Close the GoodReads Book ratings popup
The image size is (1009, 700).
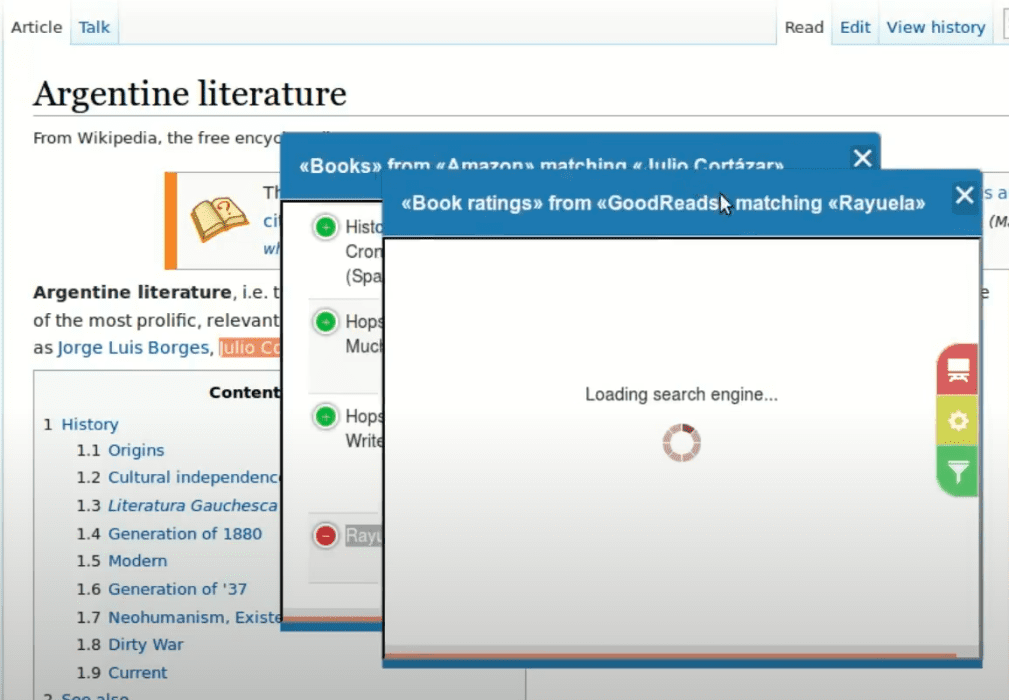click(x=964, y=195)
